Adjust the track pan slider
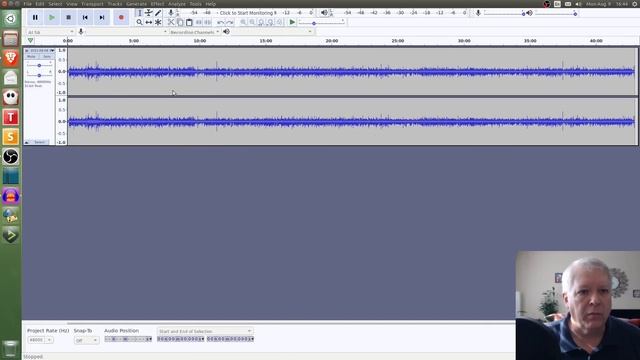640x360 pixels. (39, 75)
